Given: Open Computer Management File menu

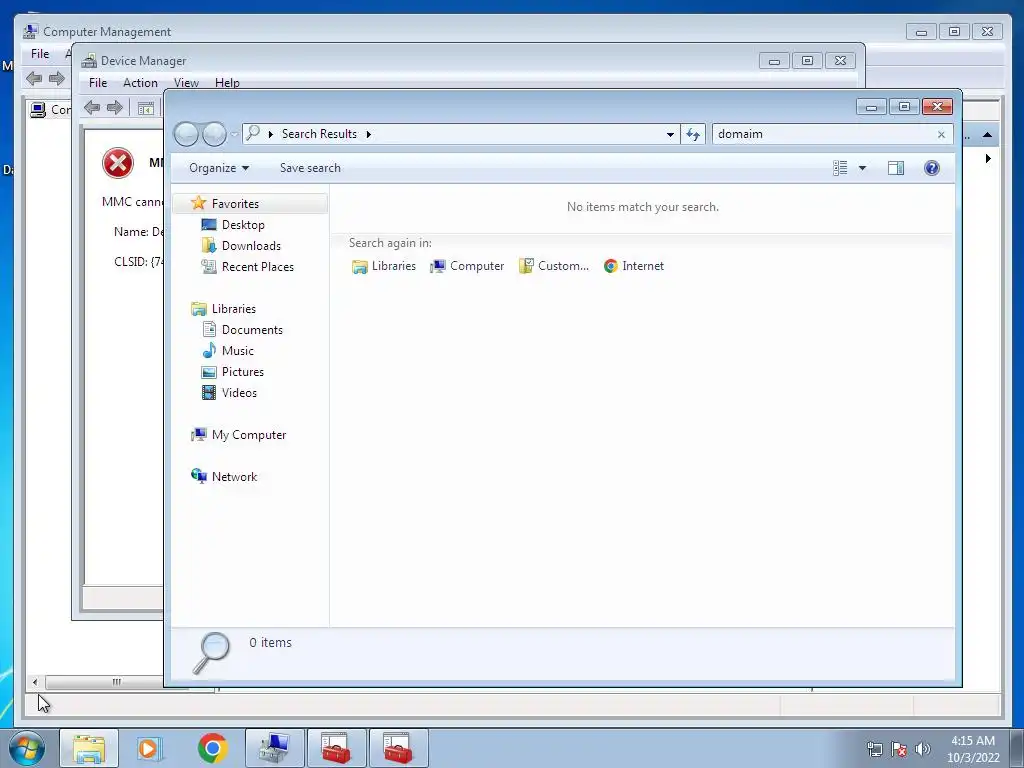Looking at the screenshot, I should [40, 54].
